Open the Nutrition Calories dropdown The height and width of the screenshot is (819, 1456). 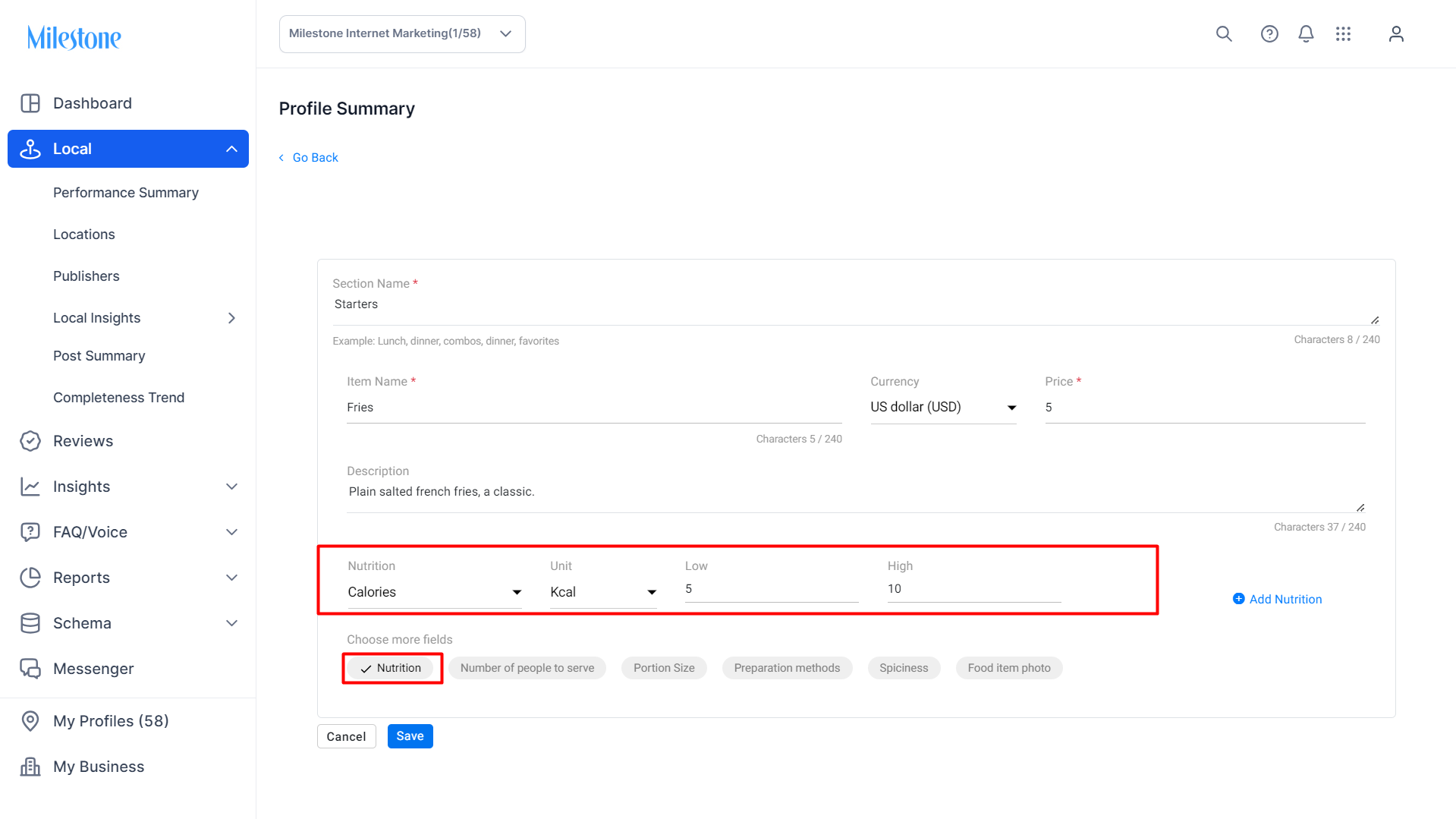[435, 592]
